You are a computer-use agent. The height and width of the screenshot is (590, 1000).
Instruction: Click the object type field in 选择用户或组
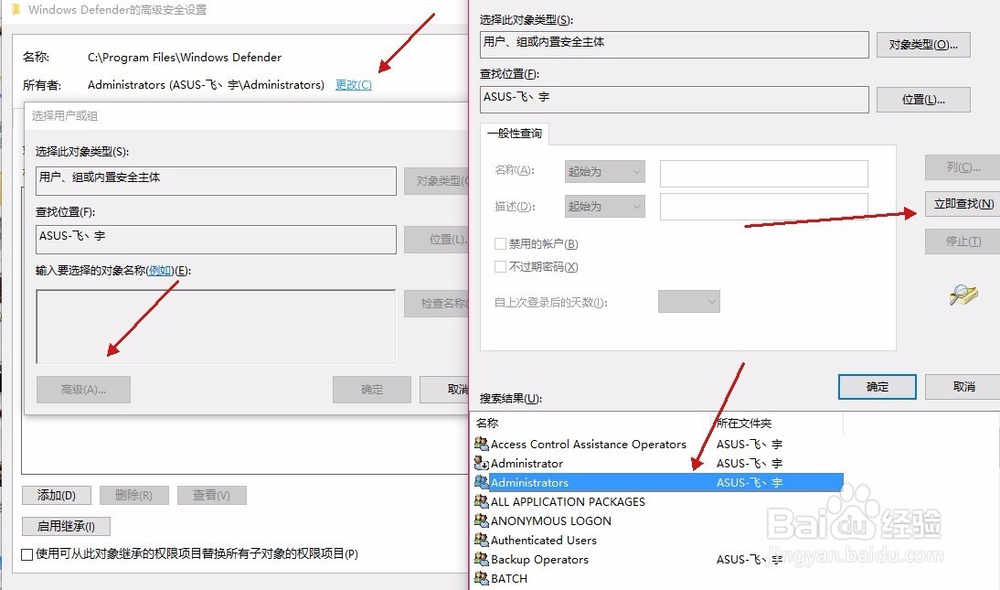[x=216, y=181]
